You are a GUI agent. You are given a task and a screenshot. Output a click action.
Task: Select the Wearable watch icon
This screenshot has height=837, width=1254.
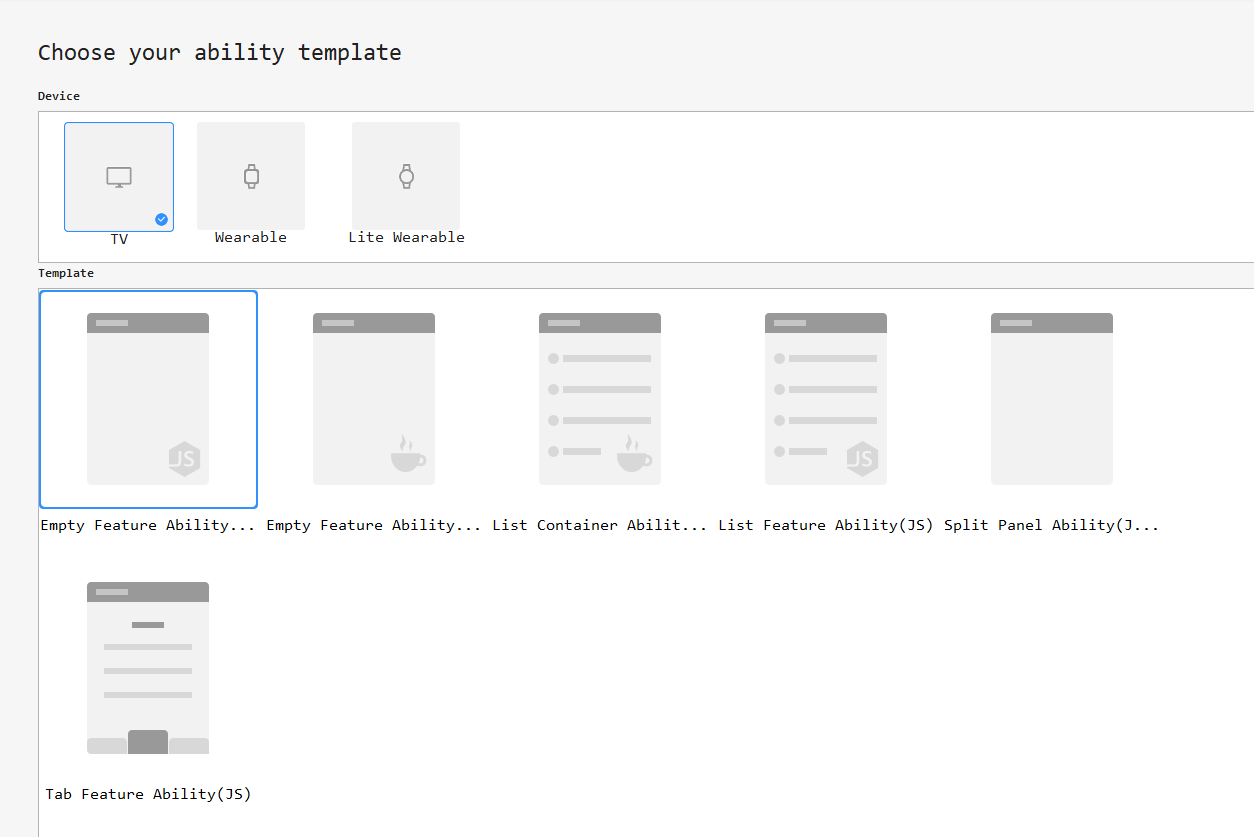tap(251, 177)
